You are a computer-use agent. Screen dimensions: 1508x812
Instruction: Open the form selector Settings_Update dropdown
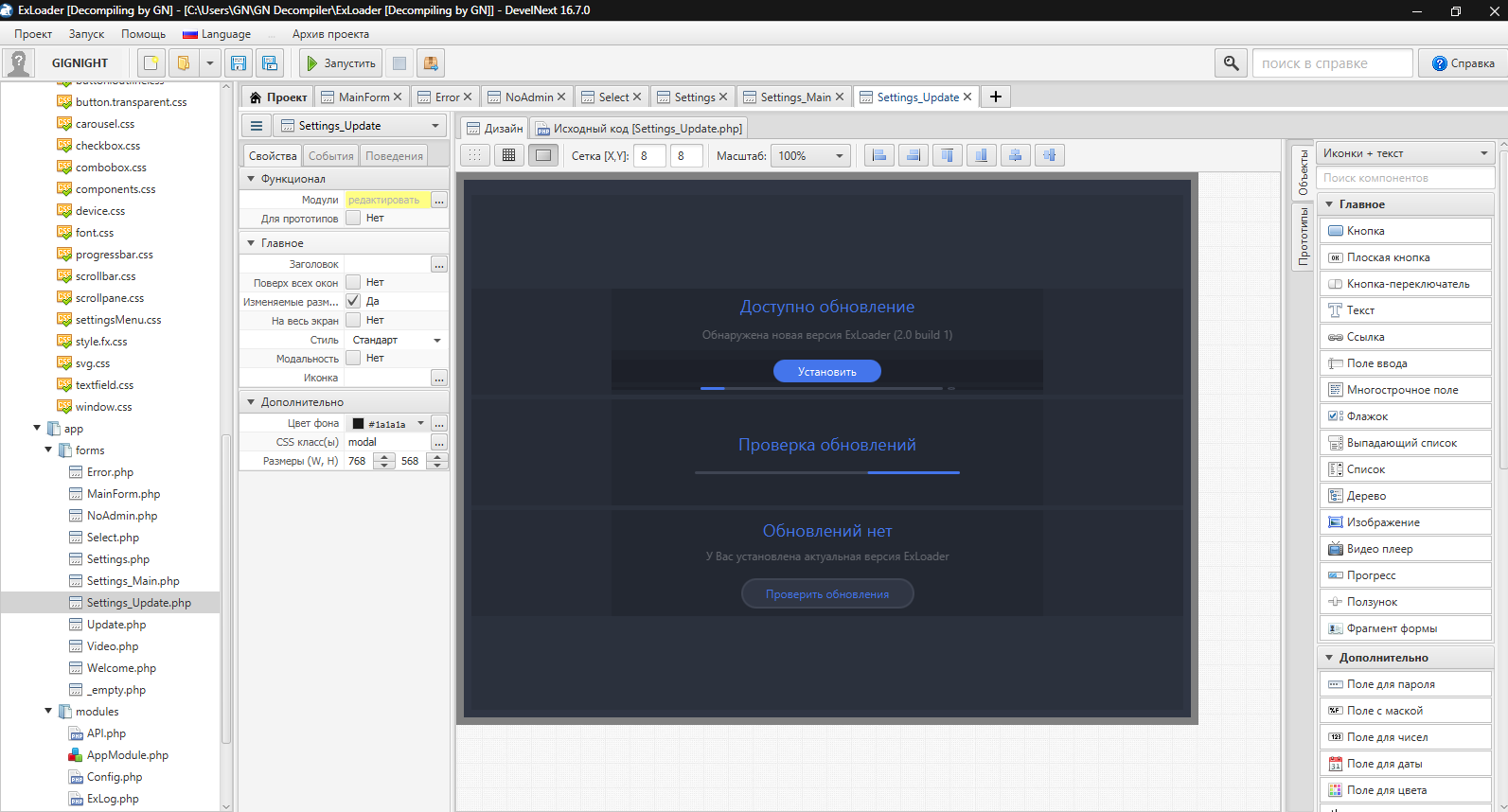coord(360,126)
